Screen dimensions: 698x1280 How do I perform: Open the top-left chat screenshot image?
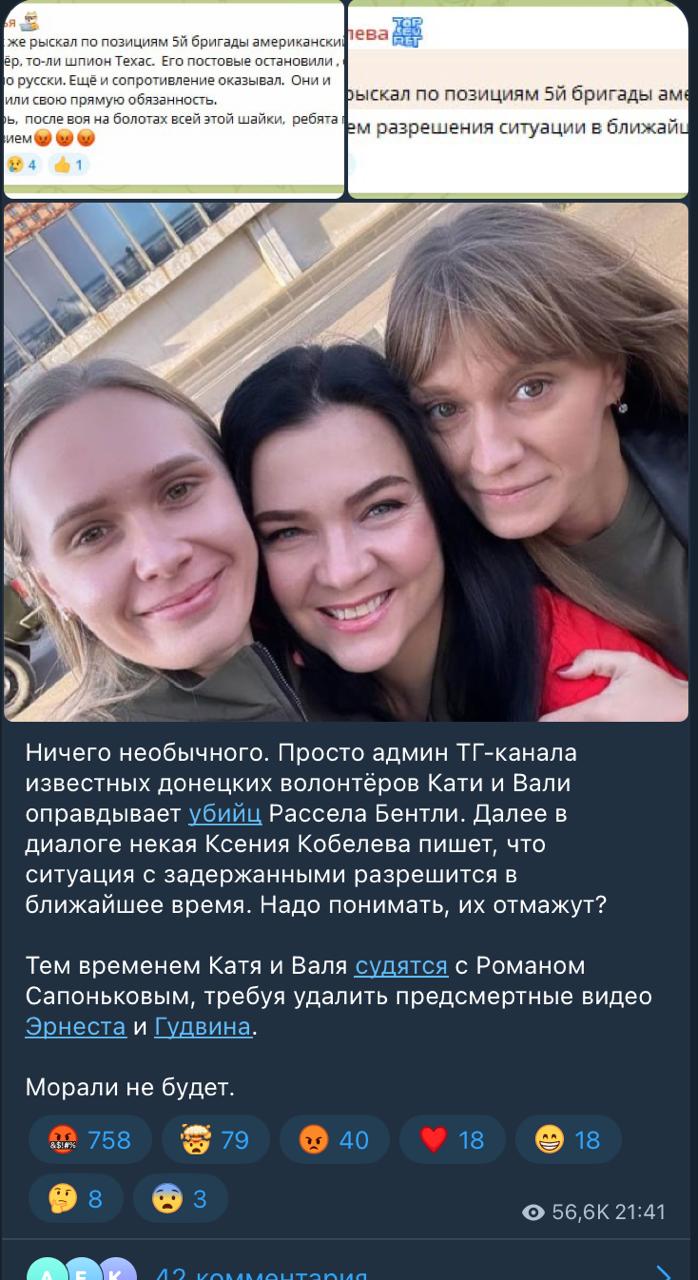tap(174, 98)
